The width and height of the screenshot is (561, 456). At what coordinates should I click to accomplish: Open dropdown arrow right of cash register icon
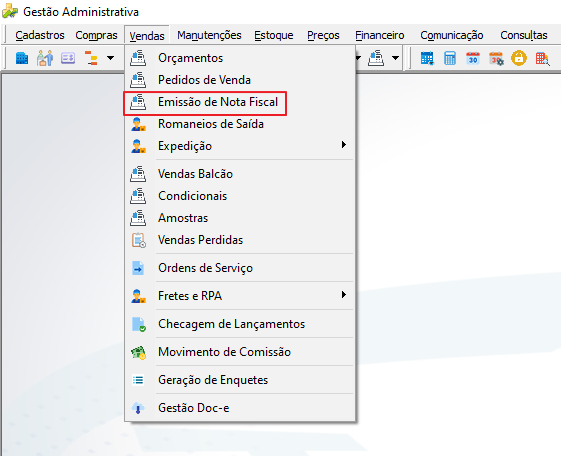point(395,58)
